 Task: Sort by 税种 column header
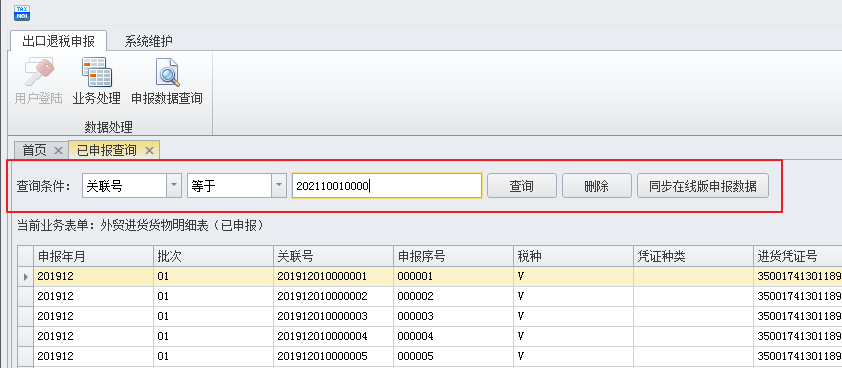pyautogui.click(x=574, y=256)
